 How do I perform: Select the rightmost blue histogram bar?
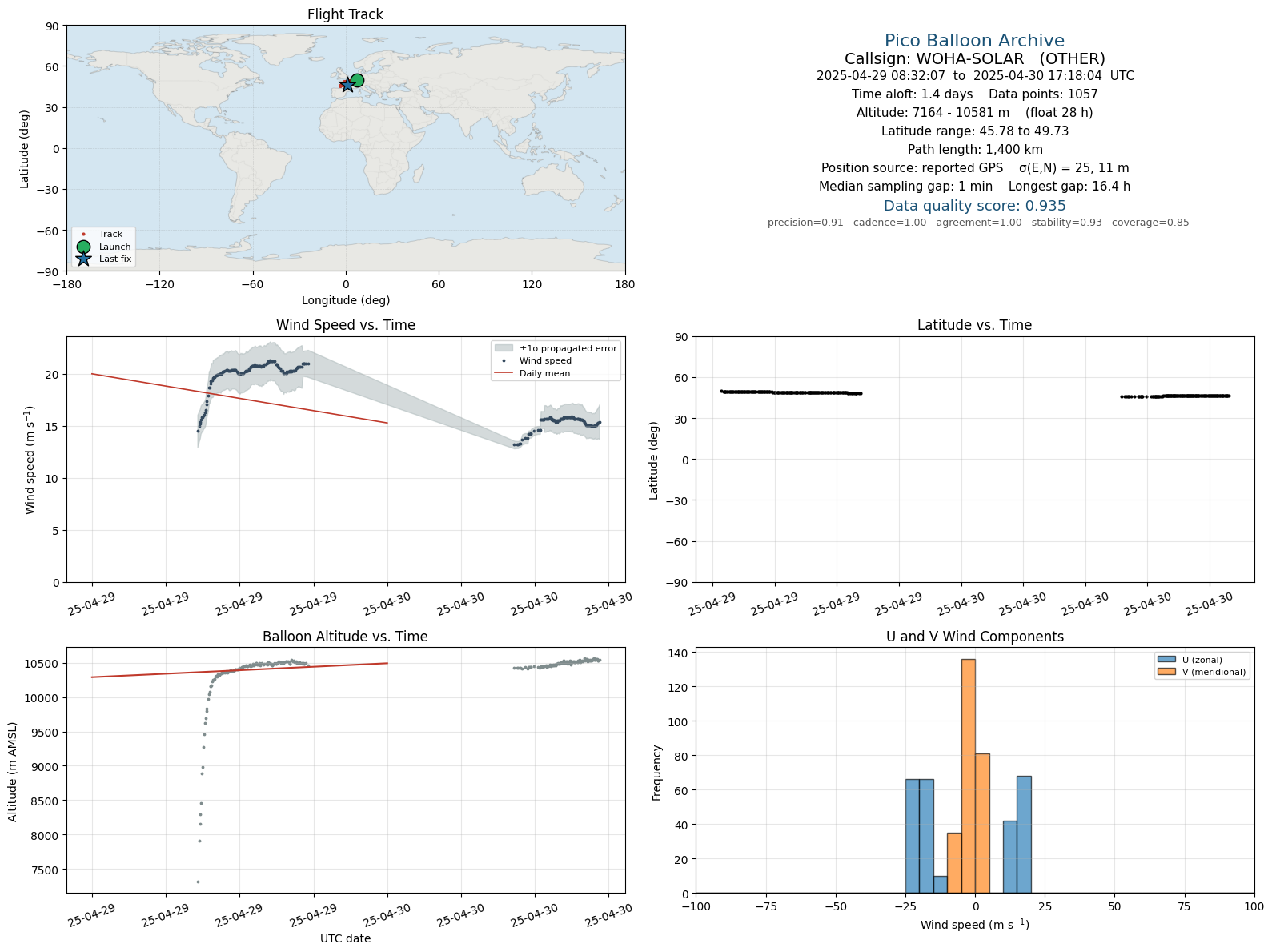pyautogui.click(x=1024, y=834)
